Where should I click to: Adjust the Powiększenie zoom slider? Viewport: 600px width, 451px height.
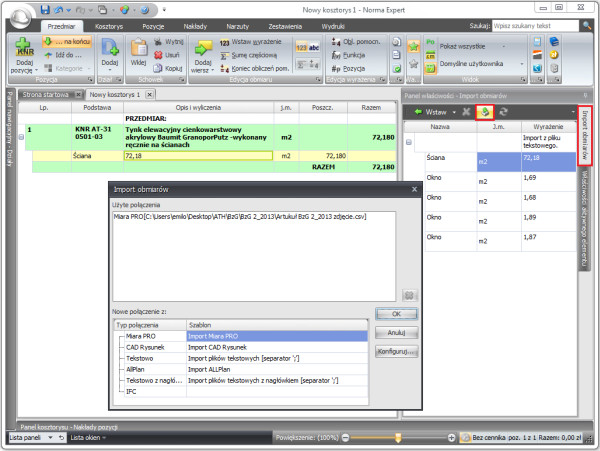point(400,438)
